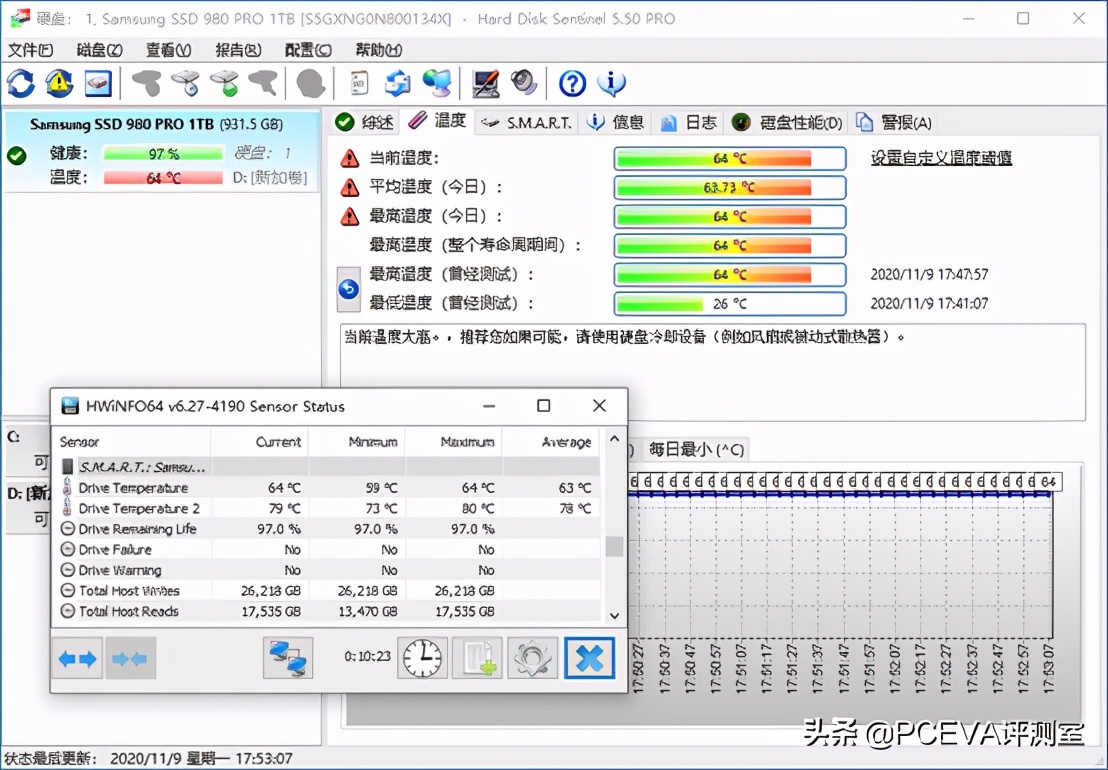Collapse the Total Host Writes sensor entry
Image resolution: width=1108 pixels, height=770 pixels.
(x=67, y=590)
